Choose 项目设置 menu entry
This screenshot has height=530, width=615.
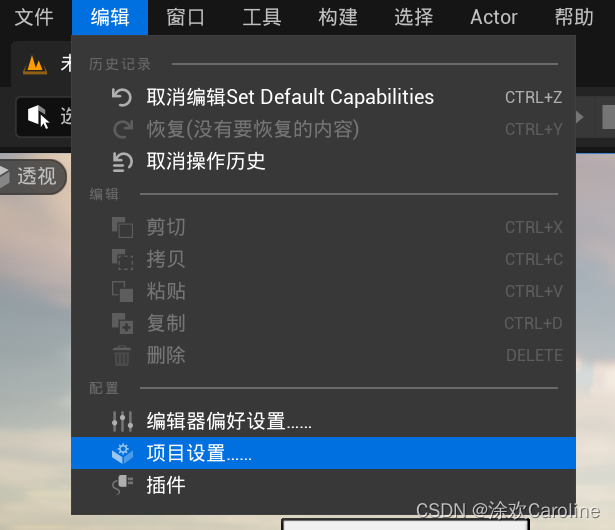point(324,453)
